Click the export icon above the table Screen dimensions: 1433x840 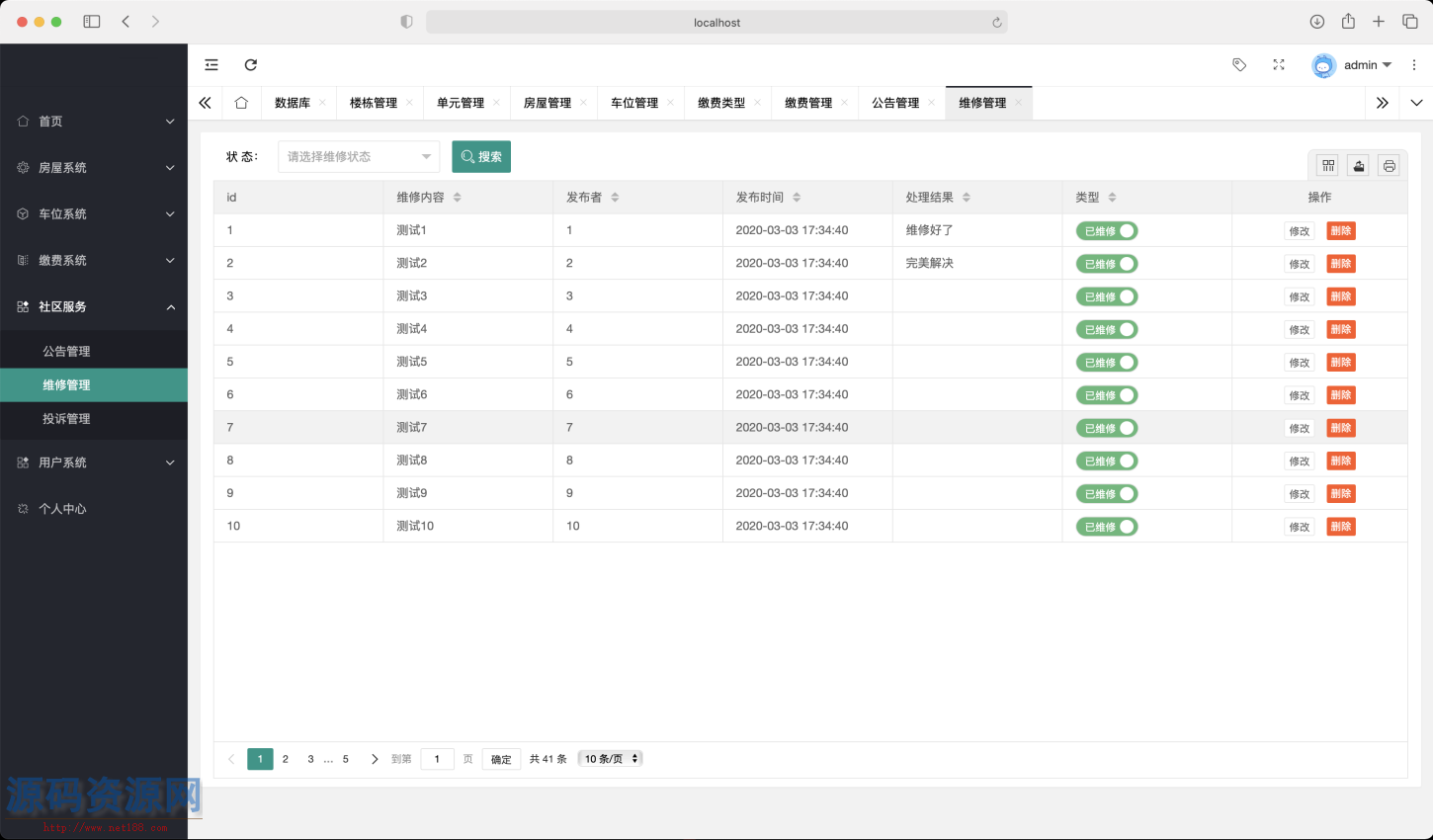click(x=1359, y=166)
